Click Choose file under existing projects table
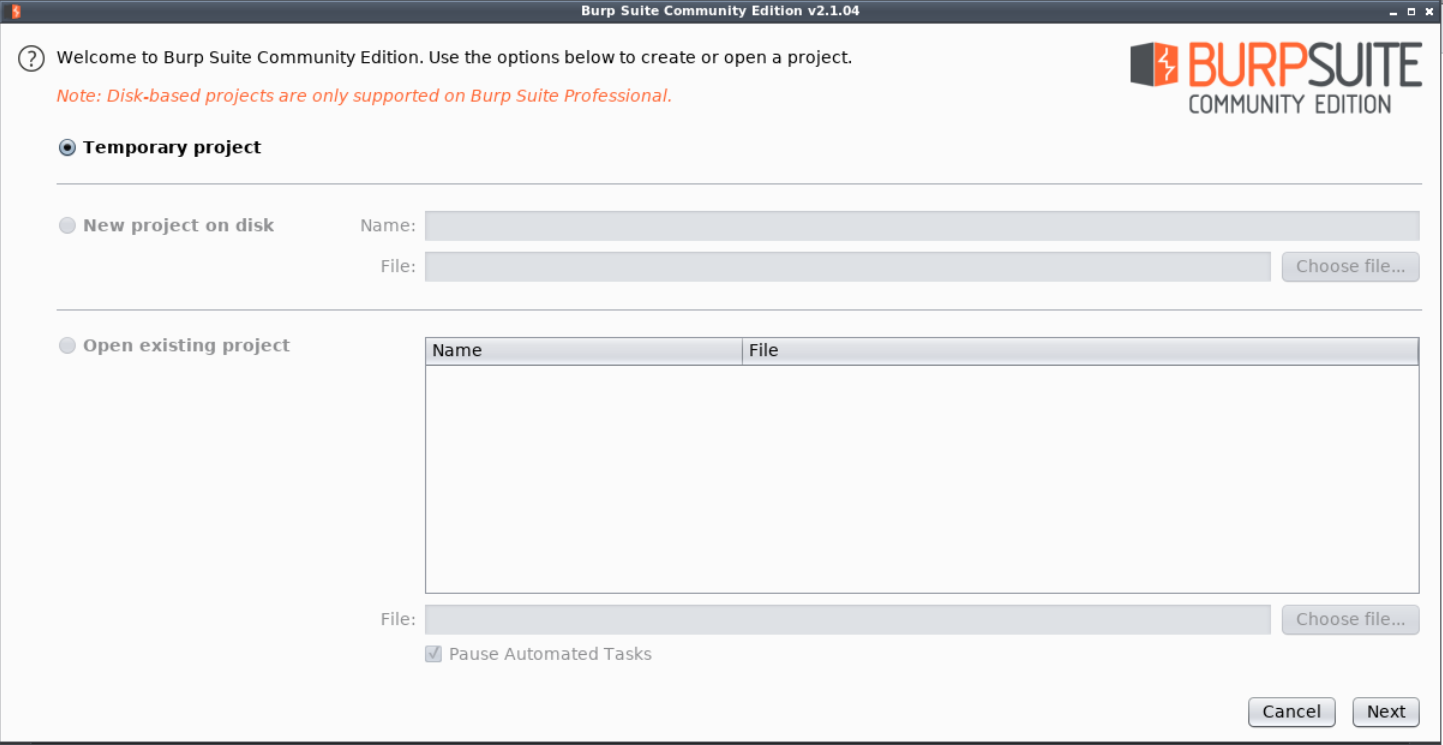This screenshot has height=745, width=1443. 1350,619
